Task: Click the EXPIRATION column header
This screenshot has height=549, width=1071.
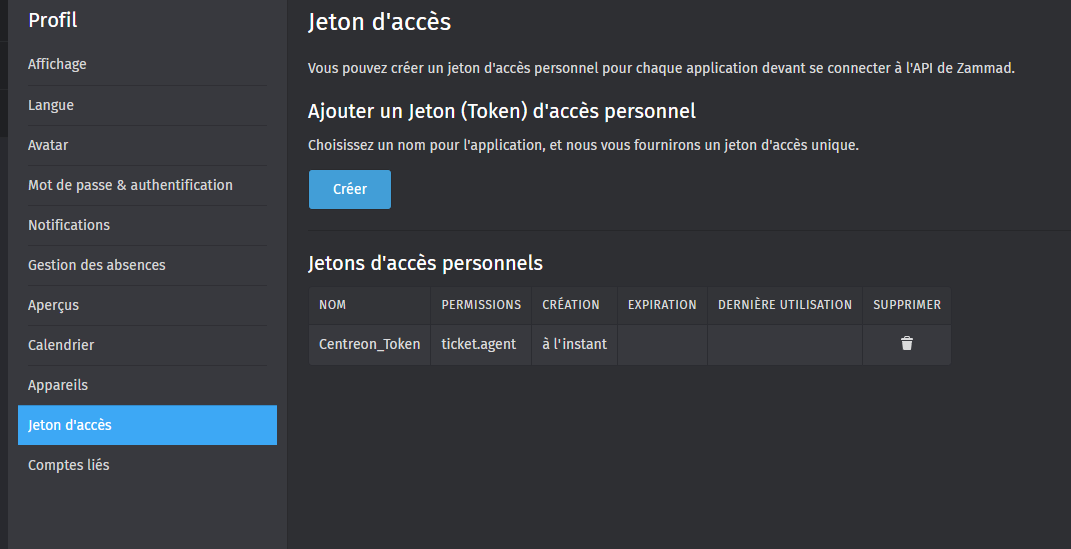Action: coord(662,305)
